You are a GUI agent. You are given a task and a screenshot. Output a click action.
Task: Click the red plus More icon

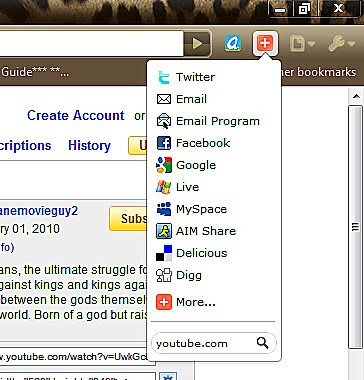point(164,302)
